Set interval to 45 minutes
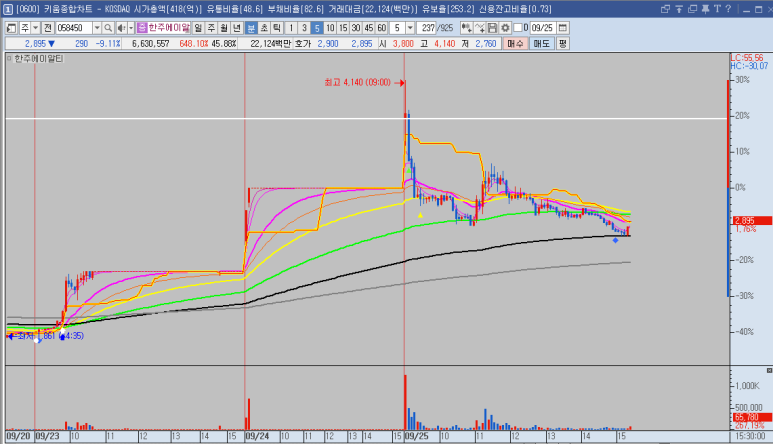This screenshot has width=773, height=444. 369,28
